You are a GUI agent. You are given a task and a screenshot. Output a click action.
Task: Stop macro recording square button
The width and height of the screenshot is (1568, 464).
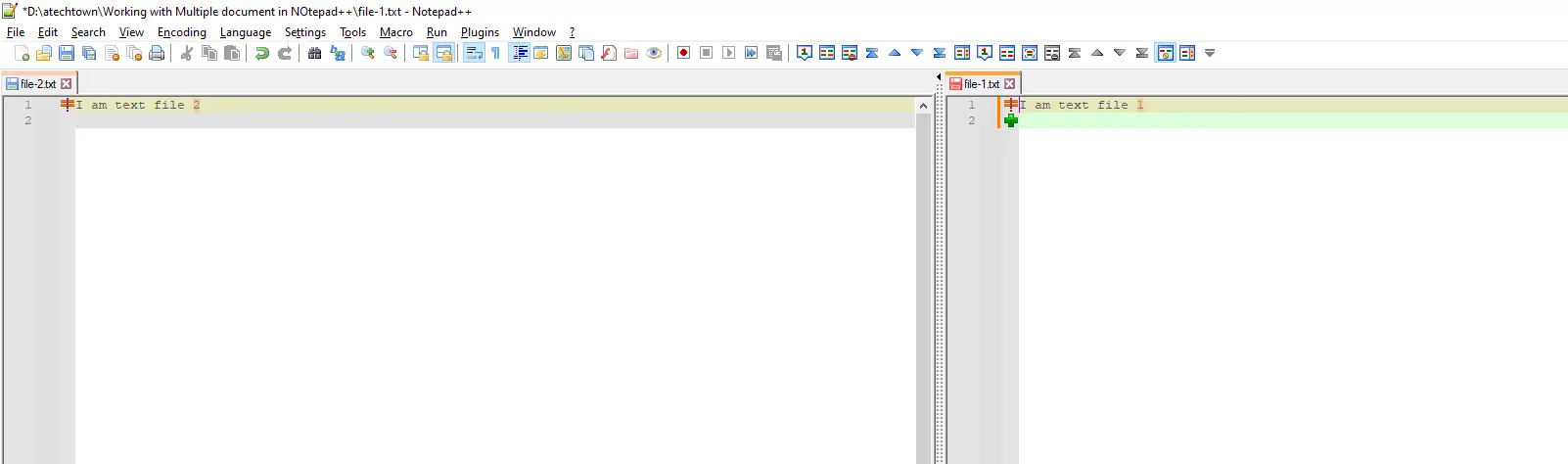(x=706, y=53)
